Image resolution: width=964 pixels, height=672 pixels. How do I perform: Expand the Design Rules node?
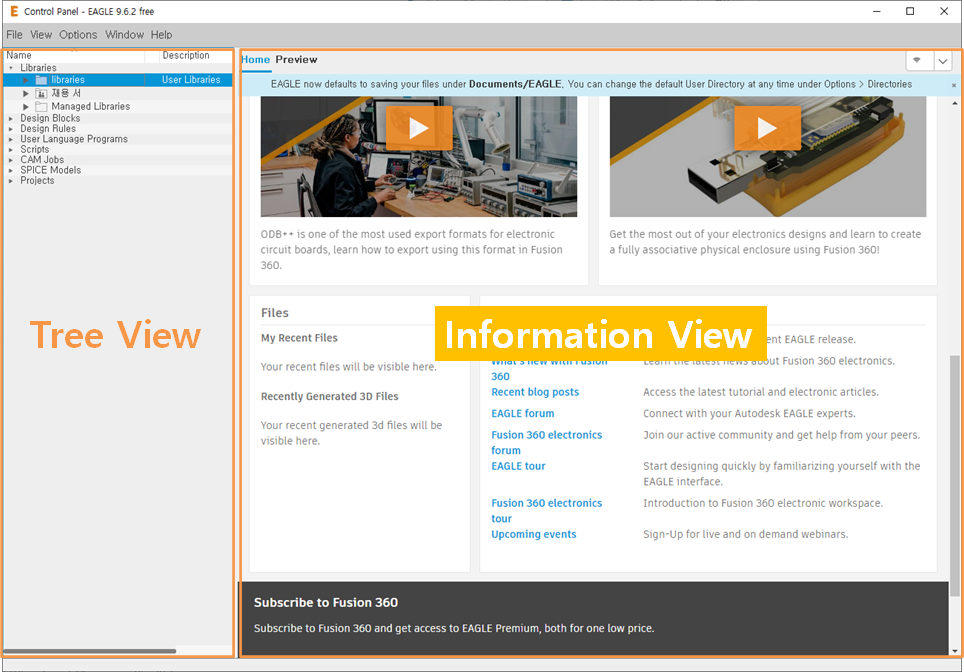(x=11, y=128)
